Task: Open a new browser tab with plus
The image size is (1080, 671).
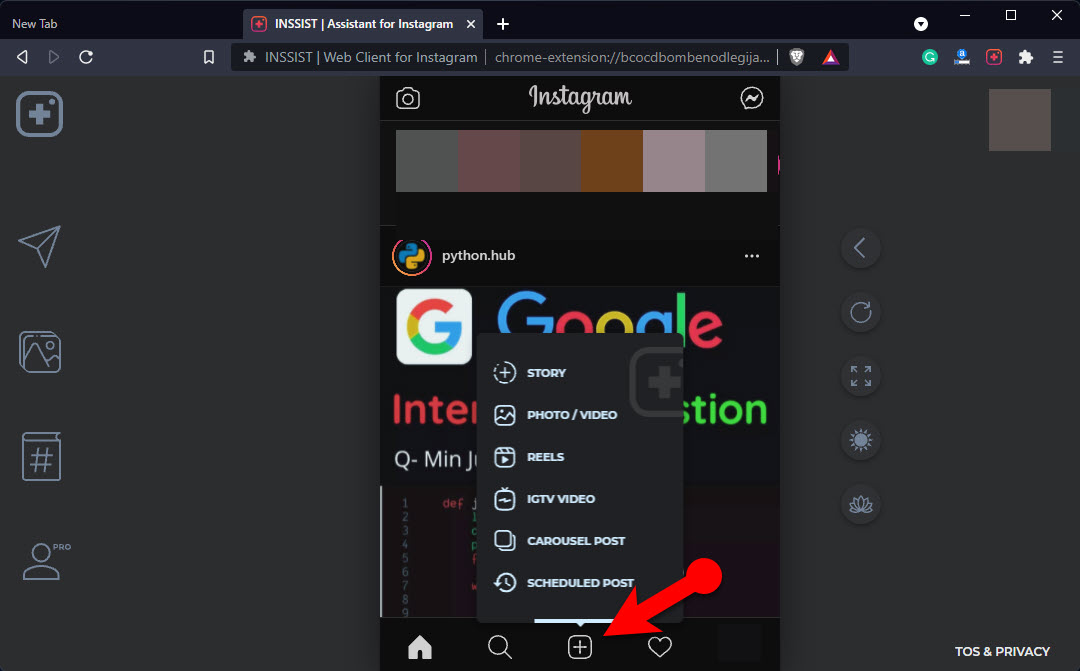Action: 503,24
